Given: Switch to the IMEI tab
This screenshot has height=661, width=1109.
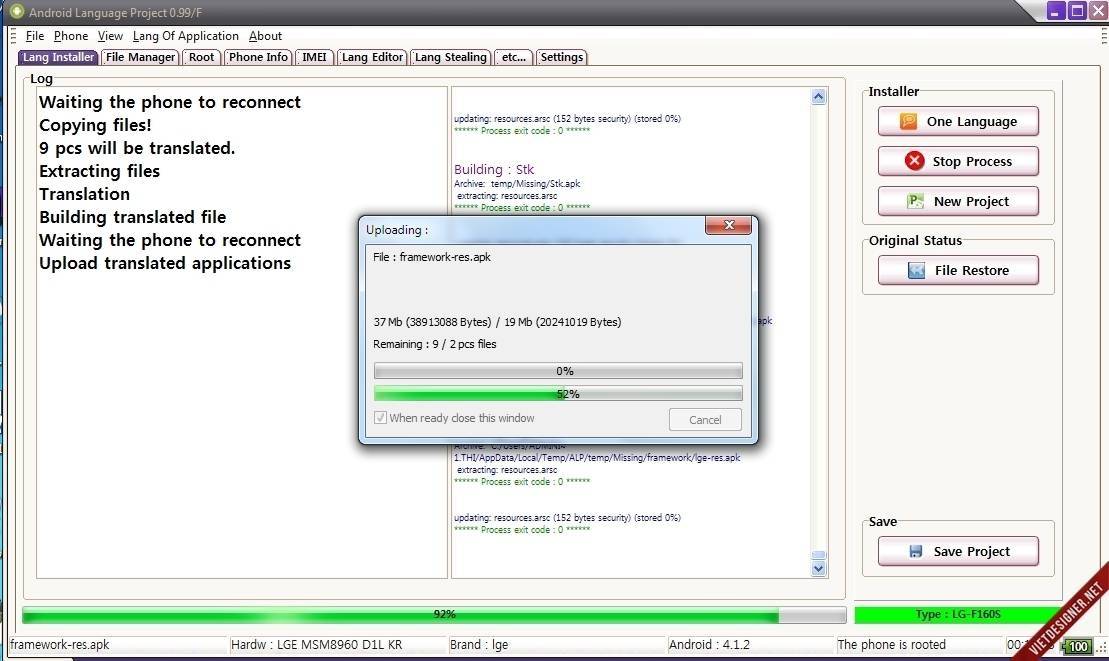Looking at the screenshot, I should [x=314, y=57].
